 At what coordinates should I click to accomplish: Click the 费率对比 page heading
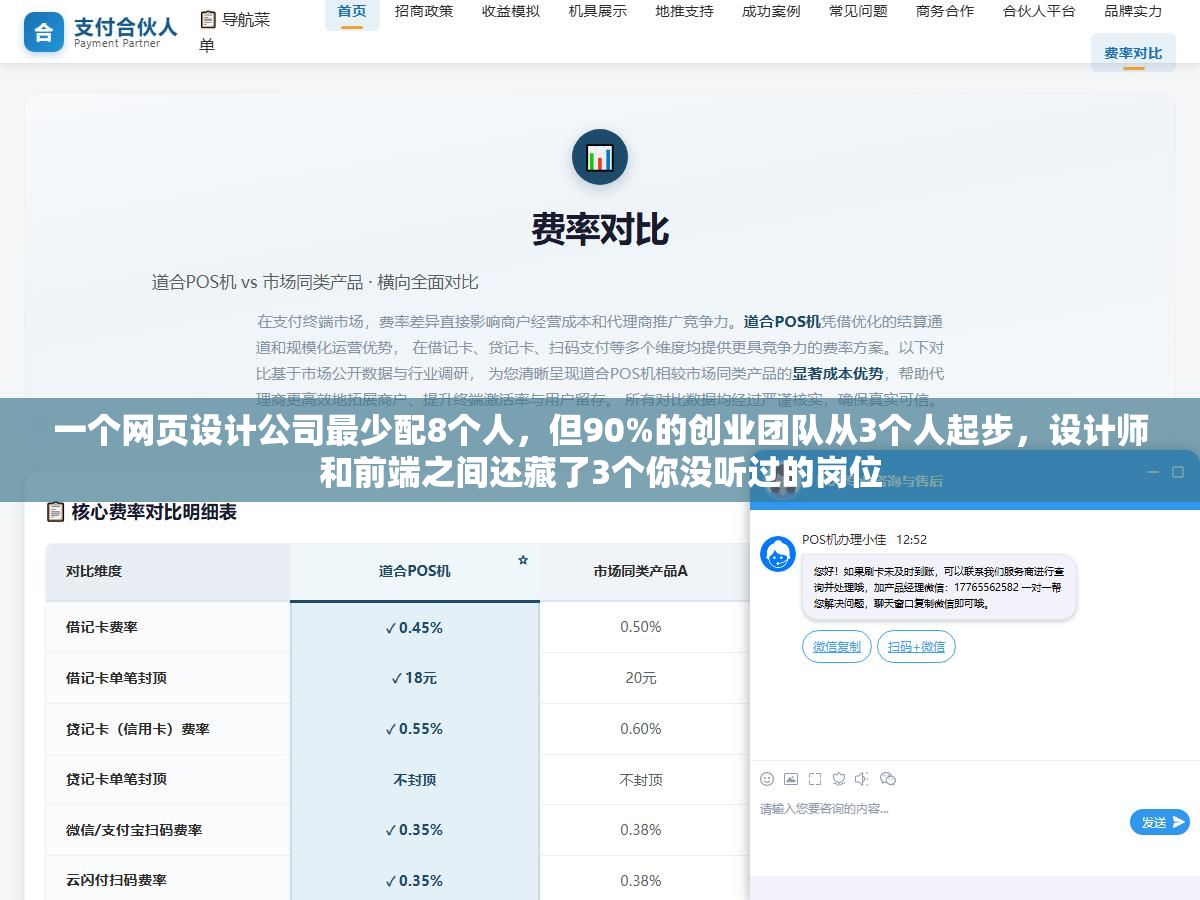[x=600, y=229]
